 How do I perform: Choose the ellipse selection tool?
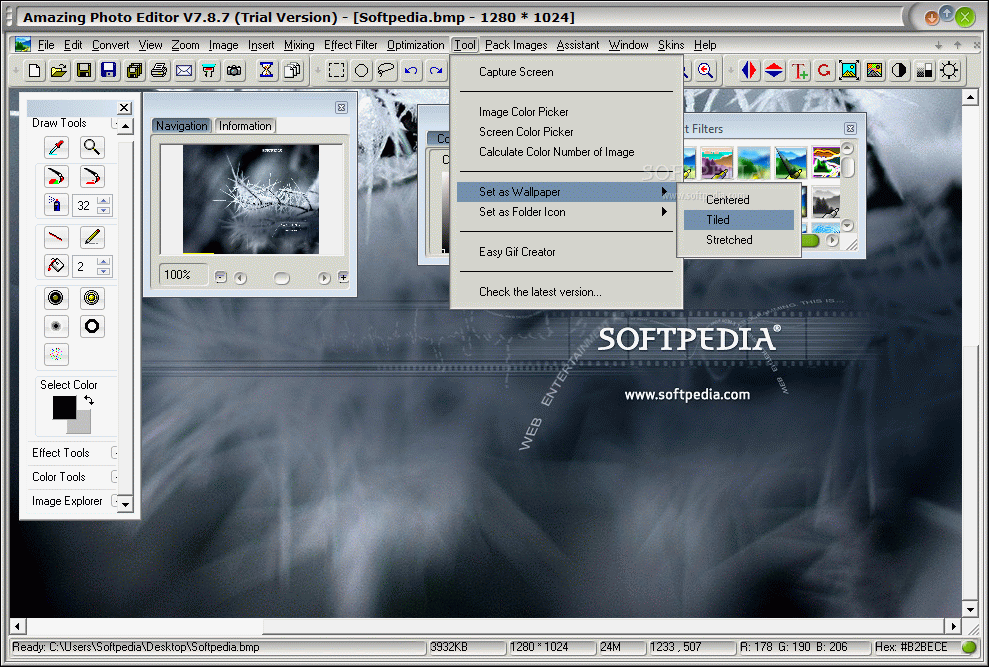click(x=361, y=71)
